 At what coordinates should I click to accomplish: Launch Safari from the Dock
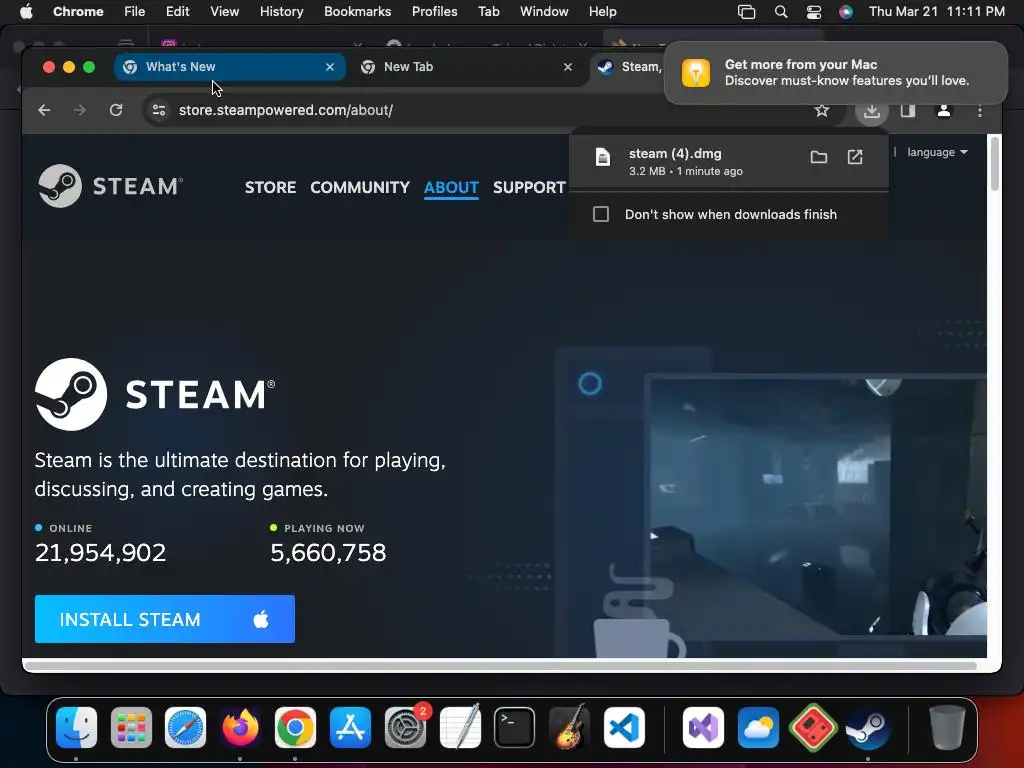click(x=185, y=728)
